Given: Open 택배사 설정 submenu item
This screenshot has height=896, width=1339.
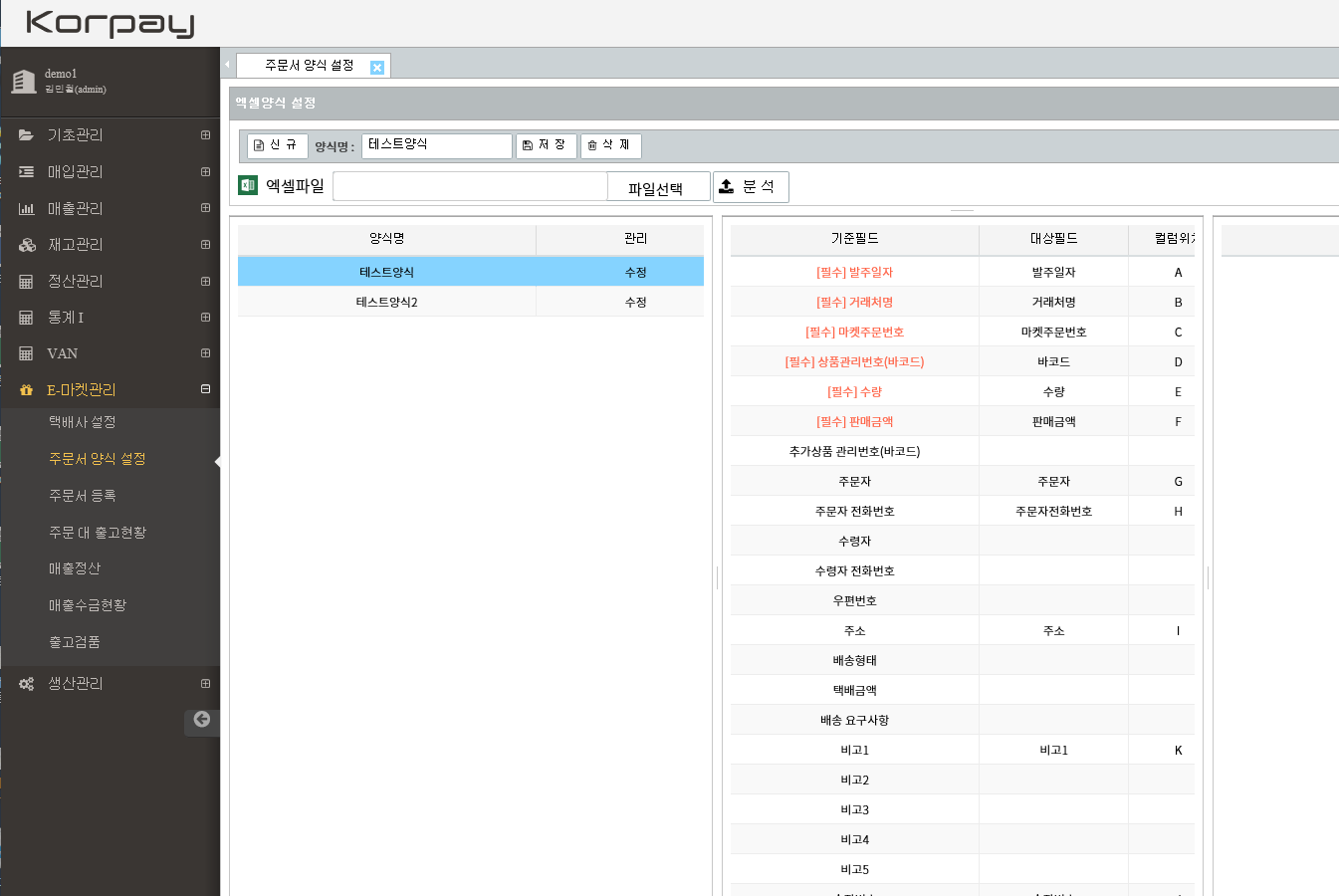Looking at the screenshot, I should [x=83, y=422].
